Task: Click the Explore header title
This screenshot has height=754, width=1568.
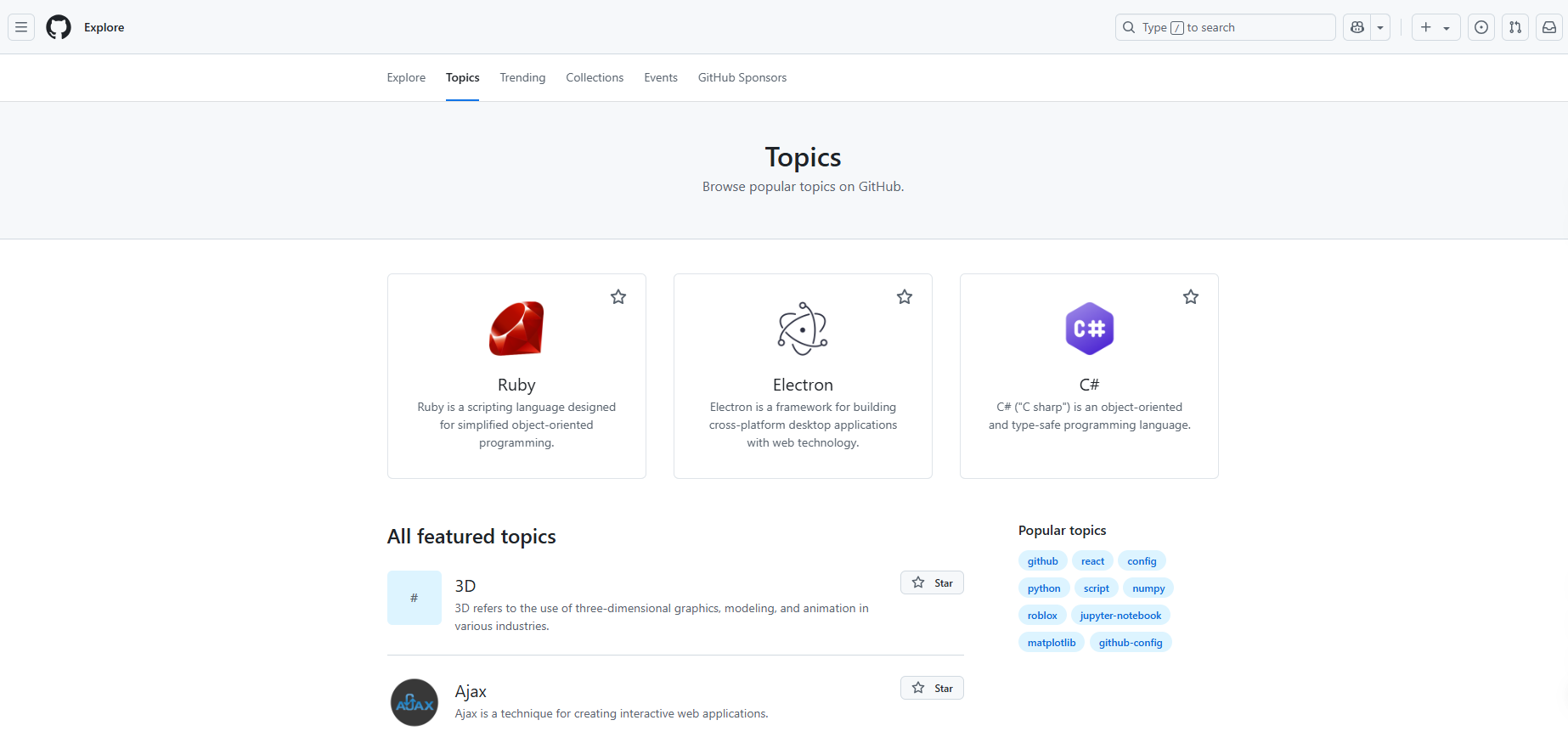Action: [x=104, y=27]
